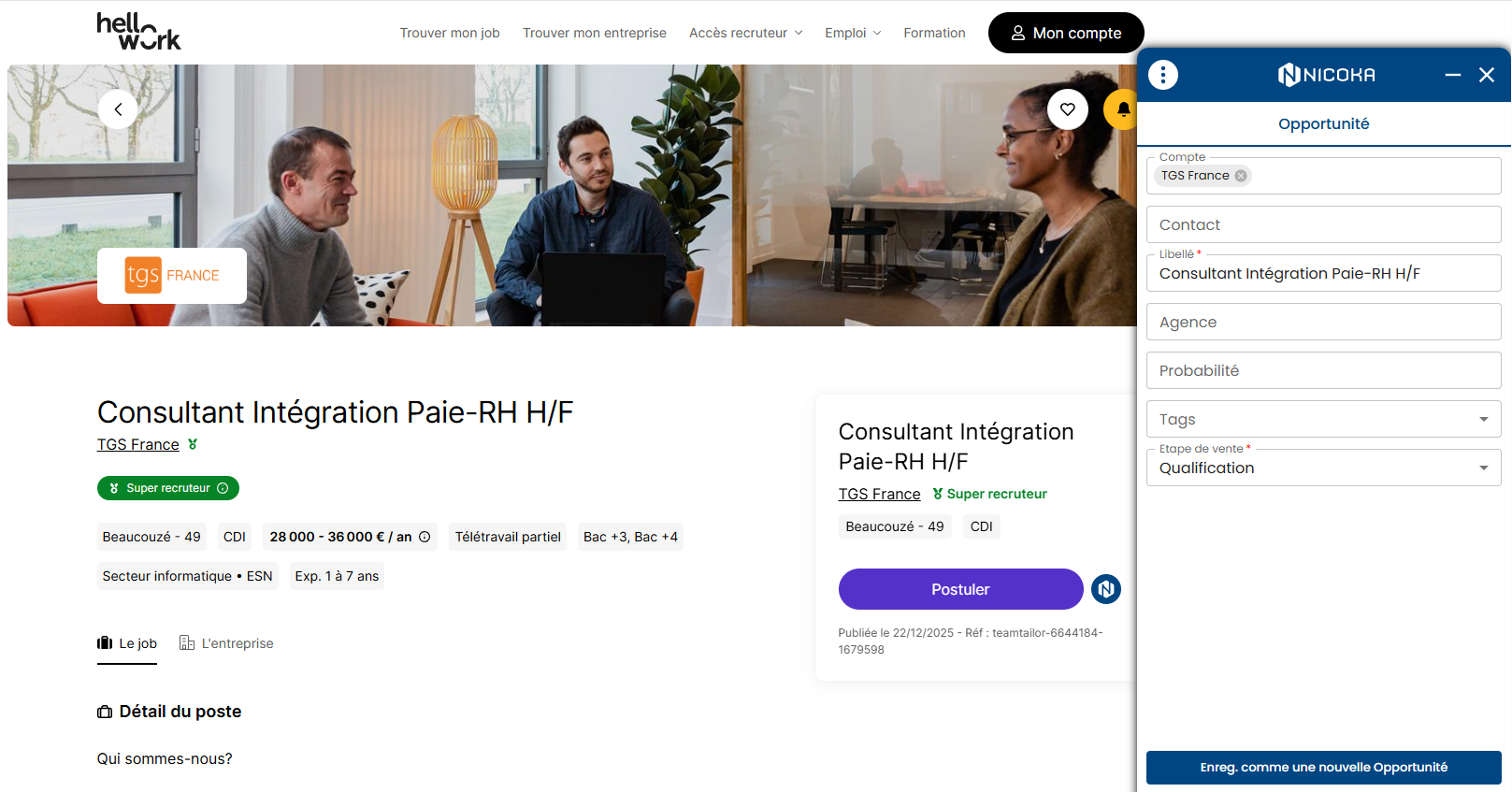Expand the Accès recruteur dropdown
The height and width of the screenshot is (792, 1512).
[746, 33]
